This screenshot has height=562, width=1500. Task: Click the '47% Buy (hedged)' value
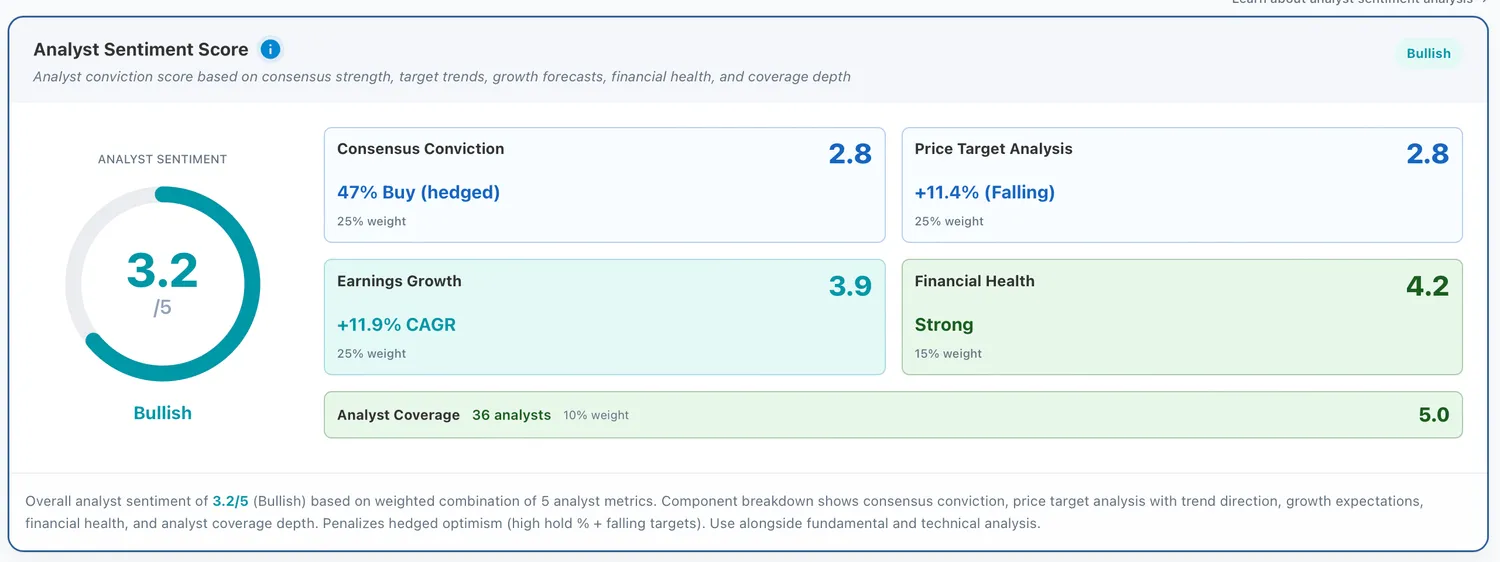point(418,192)
